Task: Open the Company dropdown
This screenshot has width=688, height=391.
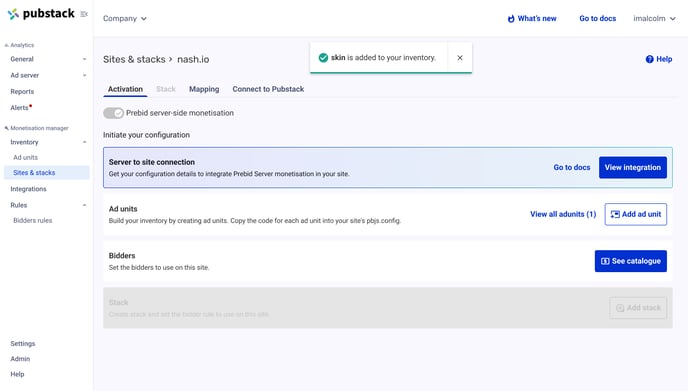Action: pyautogui.click(x=125, y=18)
